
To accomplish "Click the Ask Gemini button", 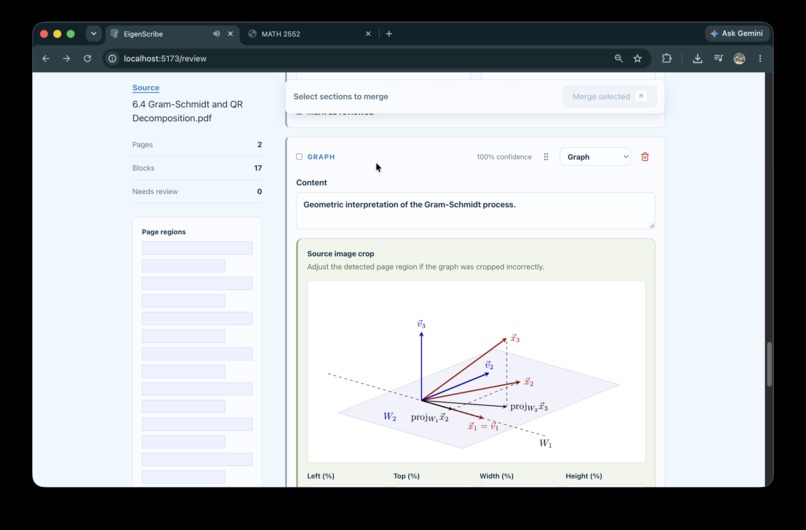I will pyautogui.click(x=737, y=33).
